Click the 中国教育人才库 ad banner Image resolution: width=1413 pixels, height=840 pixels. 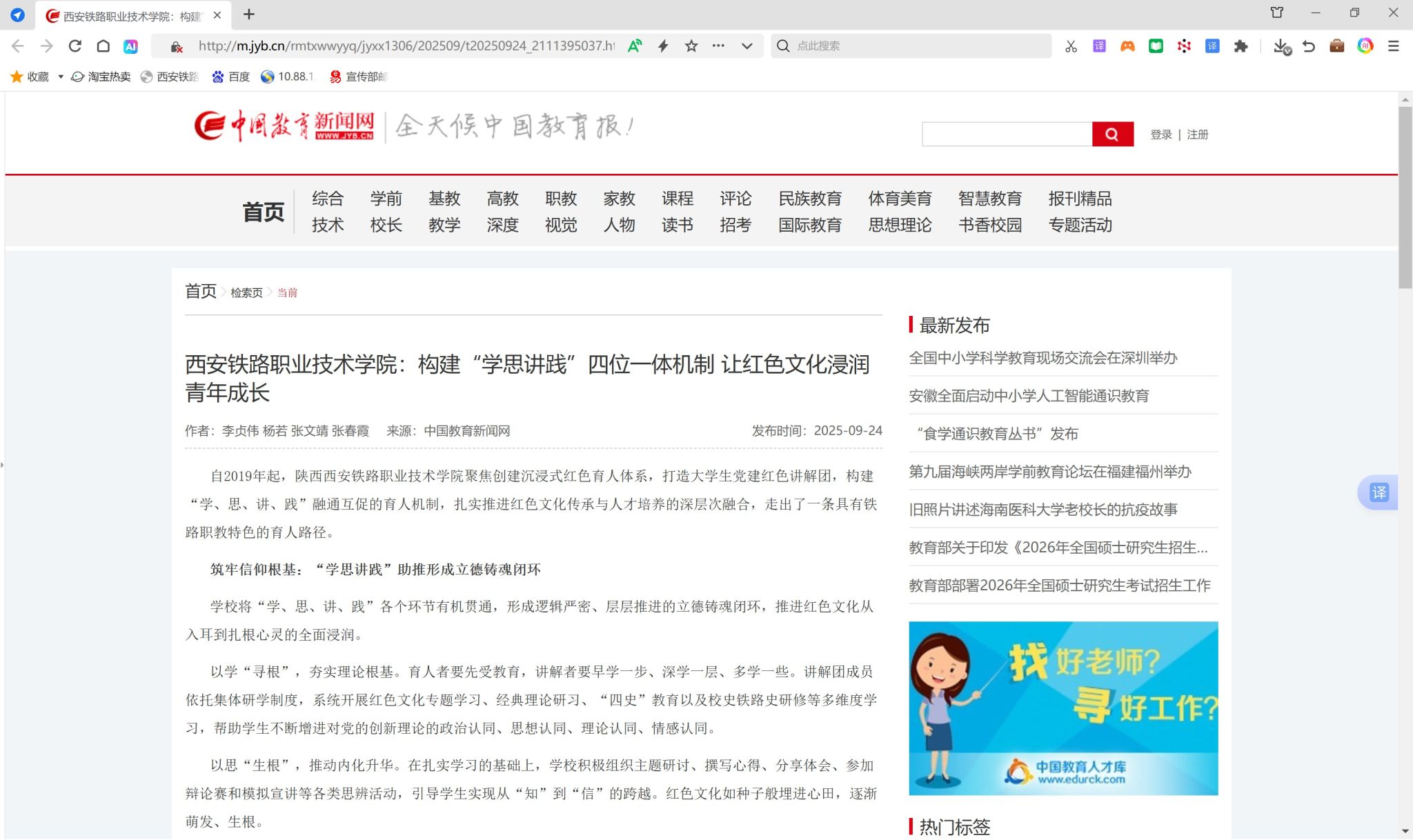pyautogui.click(x=1063, y=708)
